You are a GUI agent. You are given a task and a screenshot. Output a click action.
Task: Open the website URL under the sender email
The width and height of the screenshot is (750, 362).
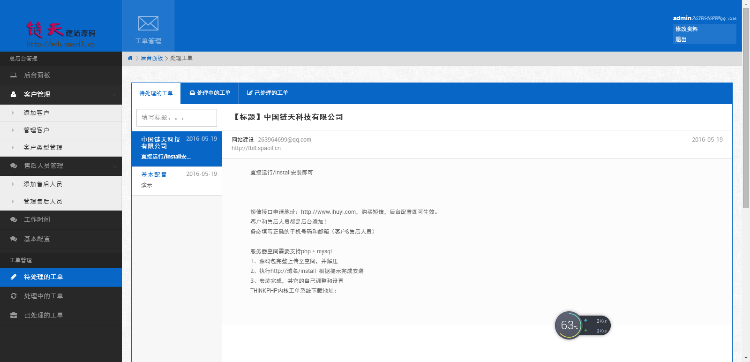point(256,148)
